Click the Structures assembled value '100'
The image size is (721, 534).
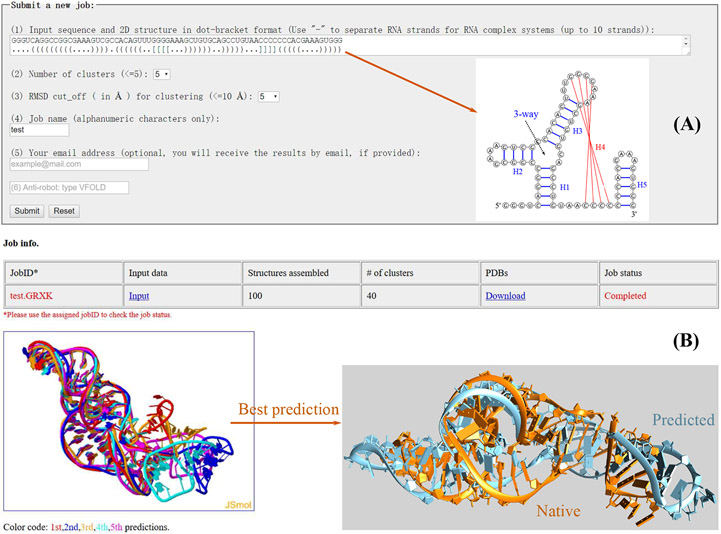[255, 296]
